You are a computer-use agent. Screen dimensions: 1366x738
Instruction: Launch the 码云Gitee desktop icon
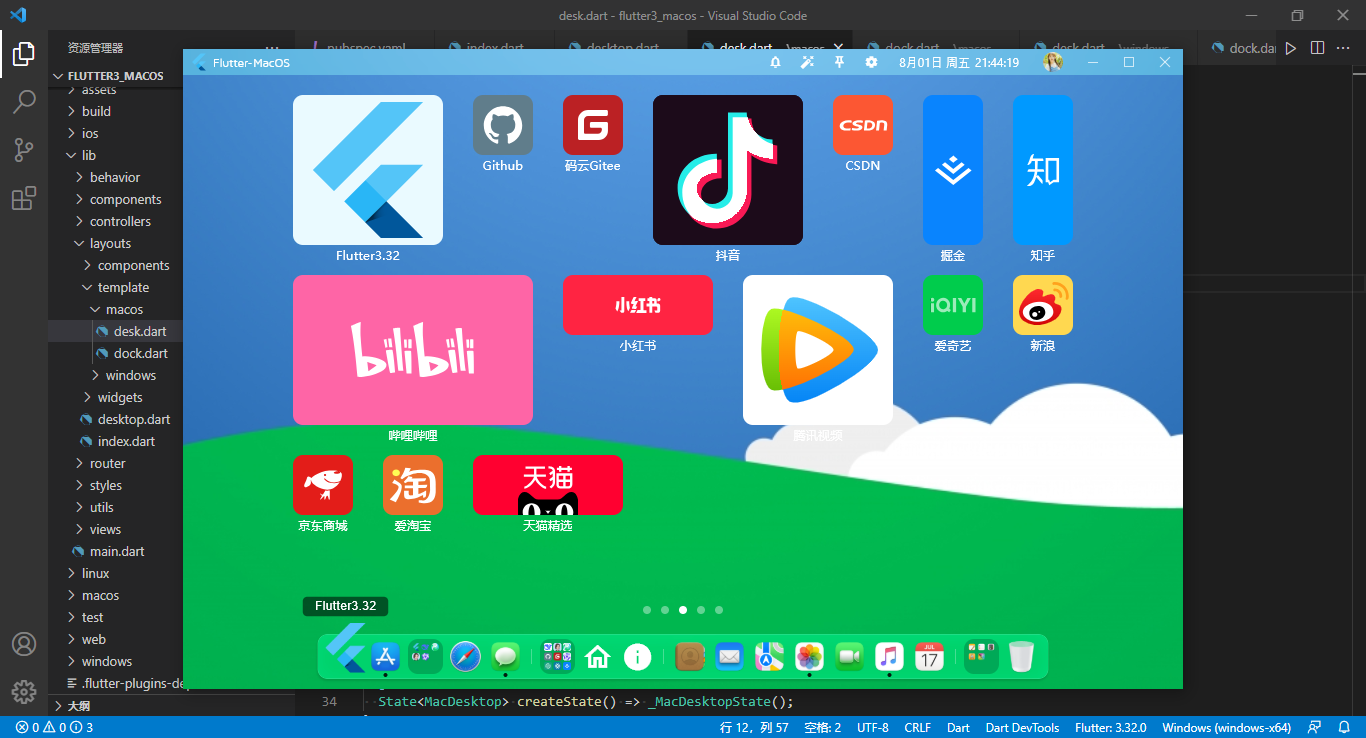pyautogui.click(x=593, y=125)
